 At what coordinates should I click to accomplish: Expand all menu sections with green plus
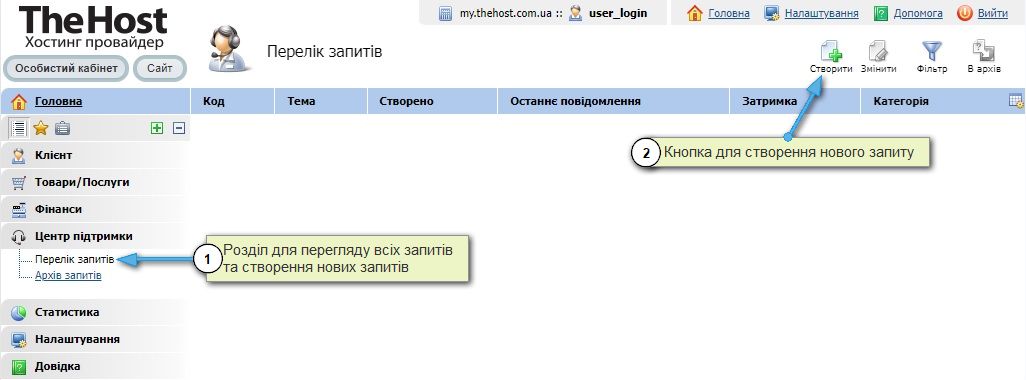156,128
